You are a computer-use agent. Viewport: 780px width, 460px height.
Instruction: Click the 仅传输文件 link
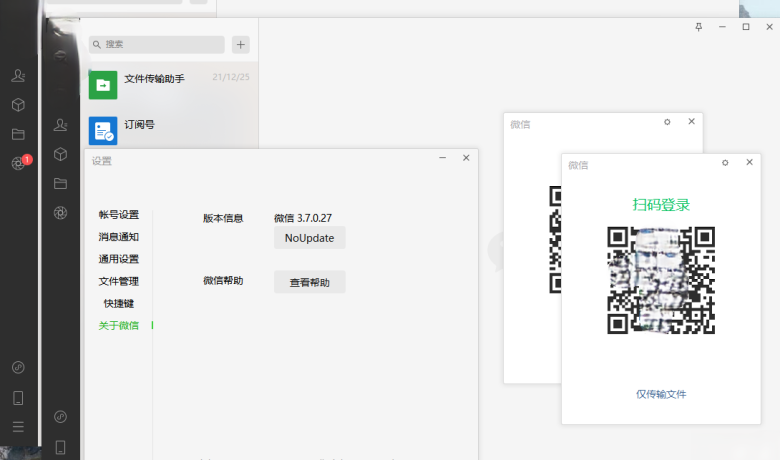click(x=661, y=394)
